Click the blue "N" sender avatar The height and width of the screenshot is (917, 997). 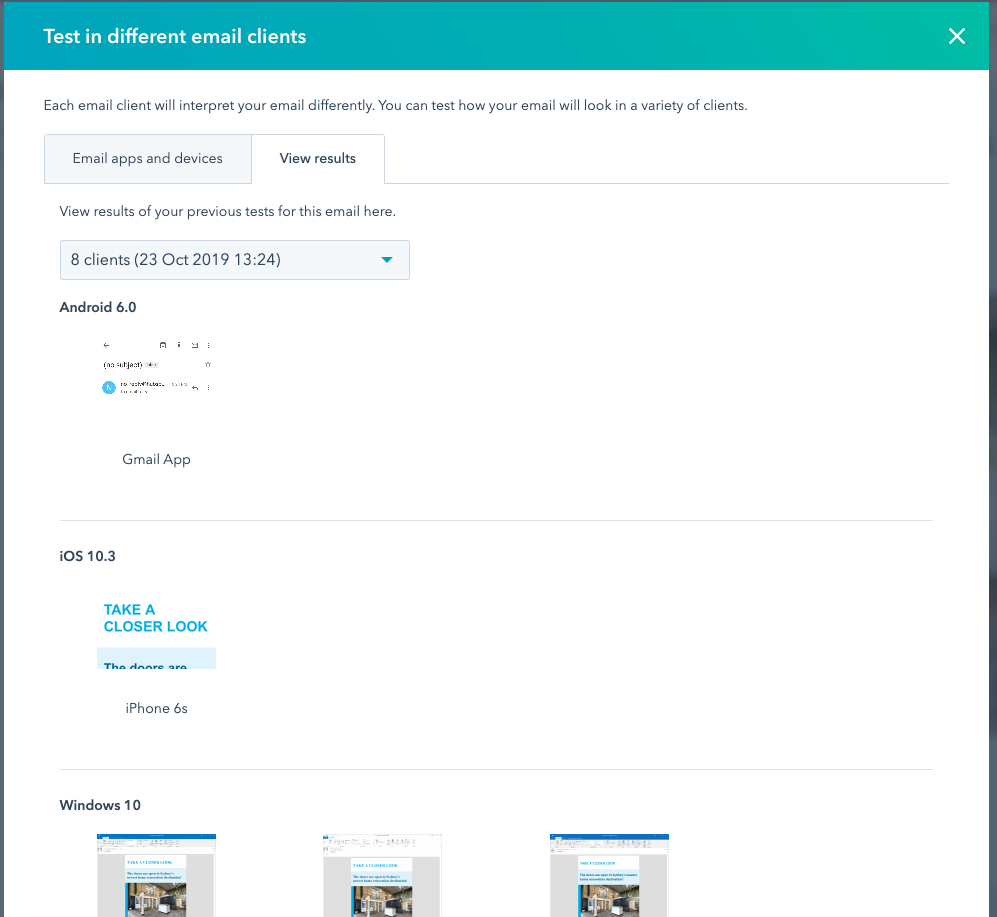(109, 387)
